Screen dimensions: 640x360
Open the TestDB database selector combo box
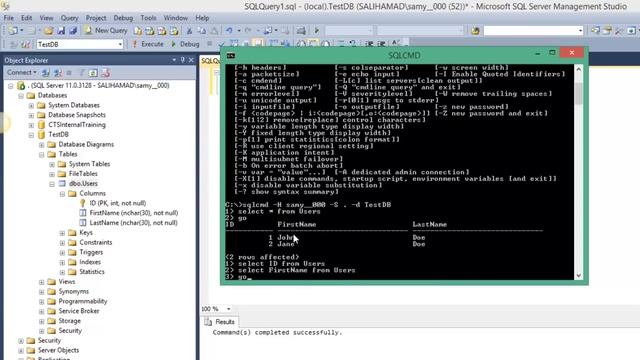pyautogui.click(x=80, y=44)
